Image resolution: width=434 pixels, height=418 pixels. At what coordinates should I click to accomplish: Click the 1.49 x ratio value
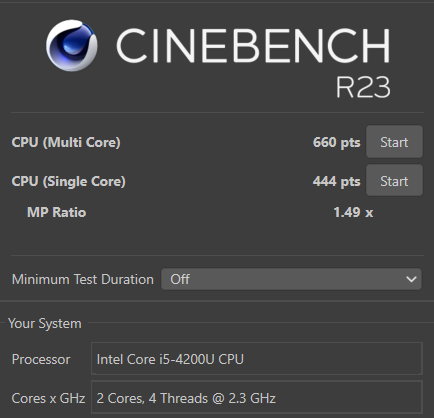pos(353,212)
